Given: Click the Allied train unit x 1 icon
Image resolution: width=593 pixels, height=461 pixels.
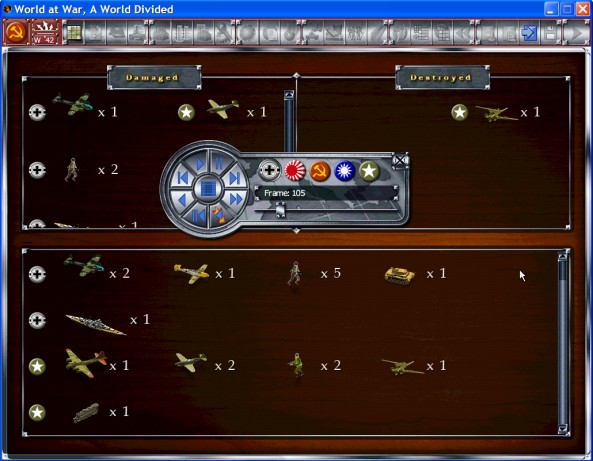Looking at the screenshot, I should pyautogui.click(x=87, y=413).
